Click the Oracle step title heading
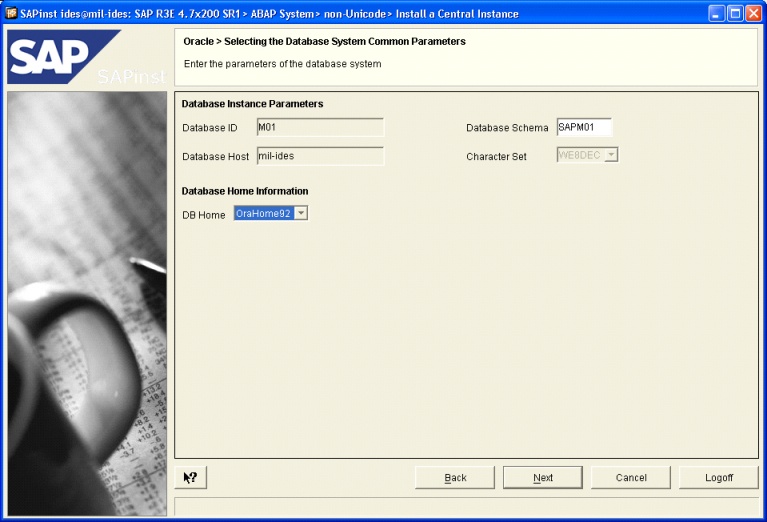Screen dimensions: 767x522 pos(324,42)
